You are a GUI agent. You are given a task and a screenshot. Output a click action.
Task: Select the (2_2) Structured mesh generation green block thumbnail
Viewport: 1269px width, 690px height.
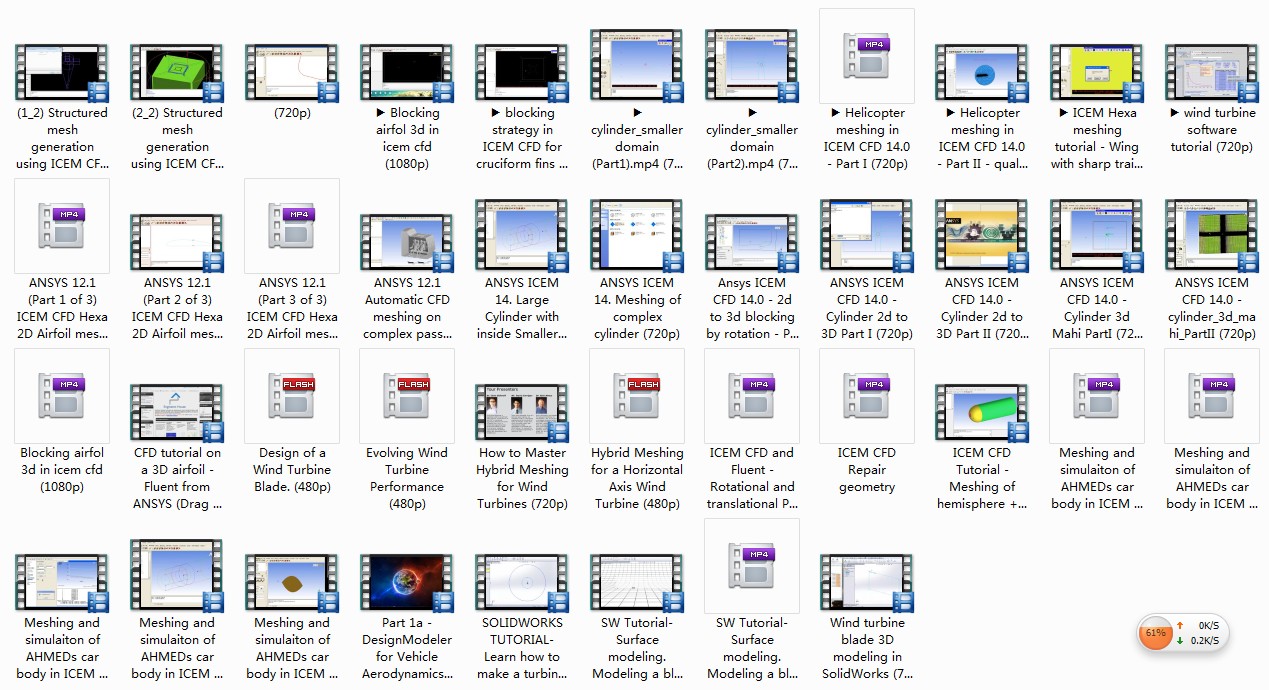[x=177, y=74]
